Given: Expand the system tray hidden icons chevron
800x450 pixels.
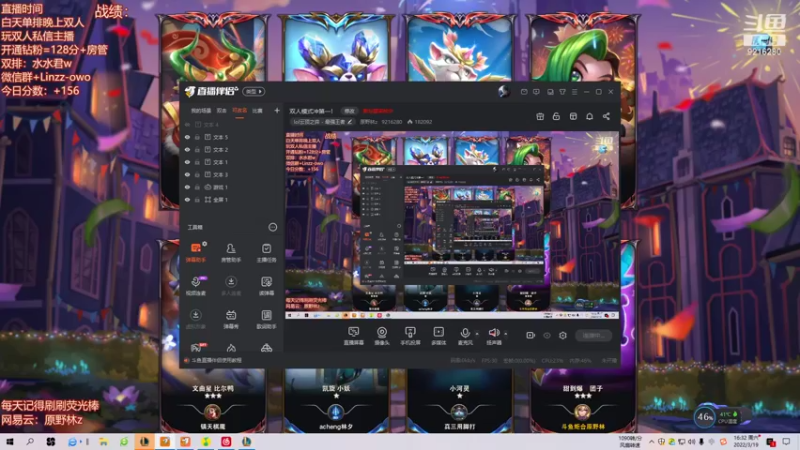Looking at the screenshot, I should (652, 442).
